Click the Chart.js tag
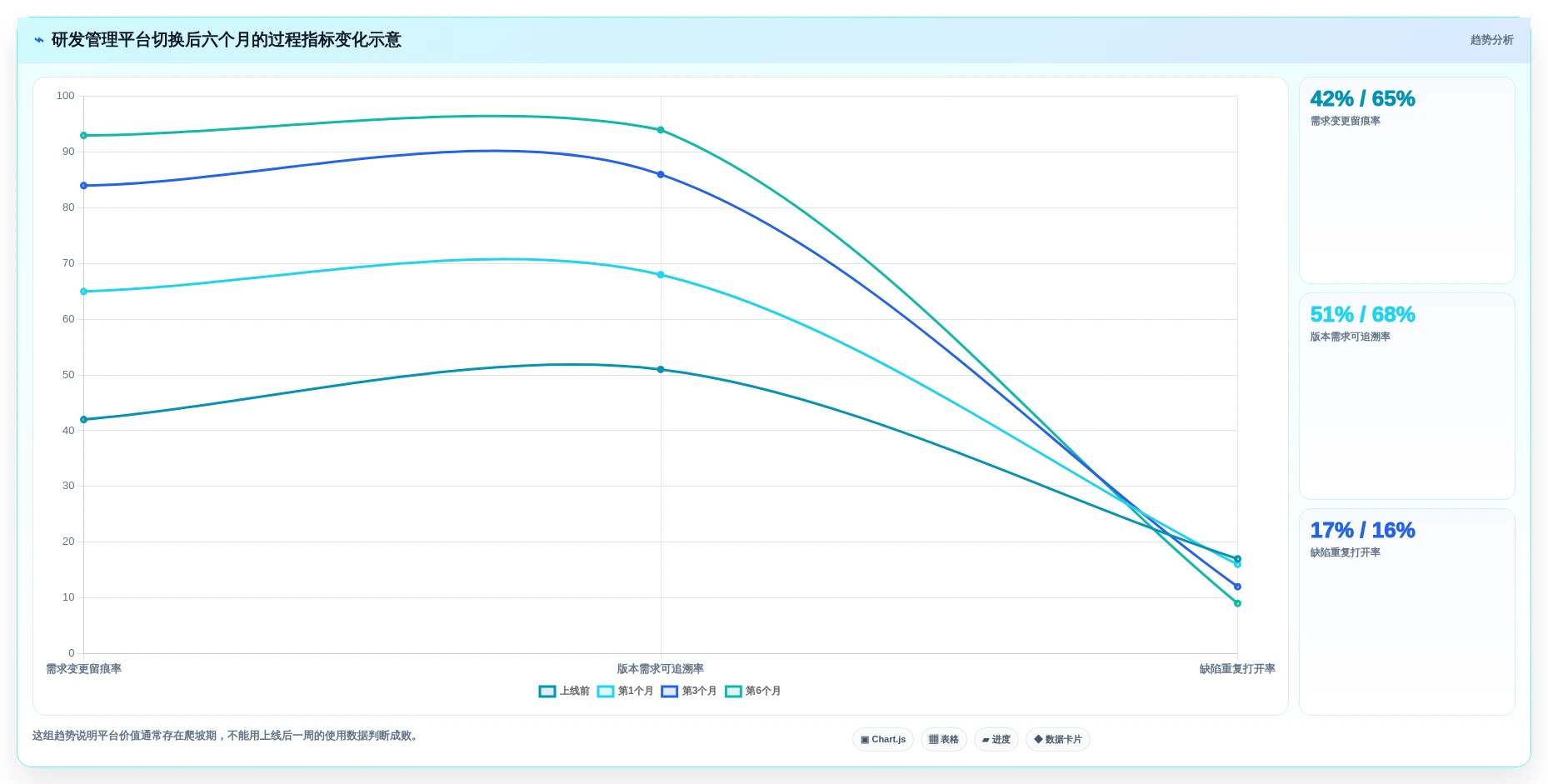 (883, 740)
